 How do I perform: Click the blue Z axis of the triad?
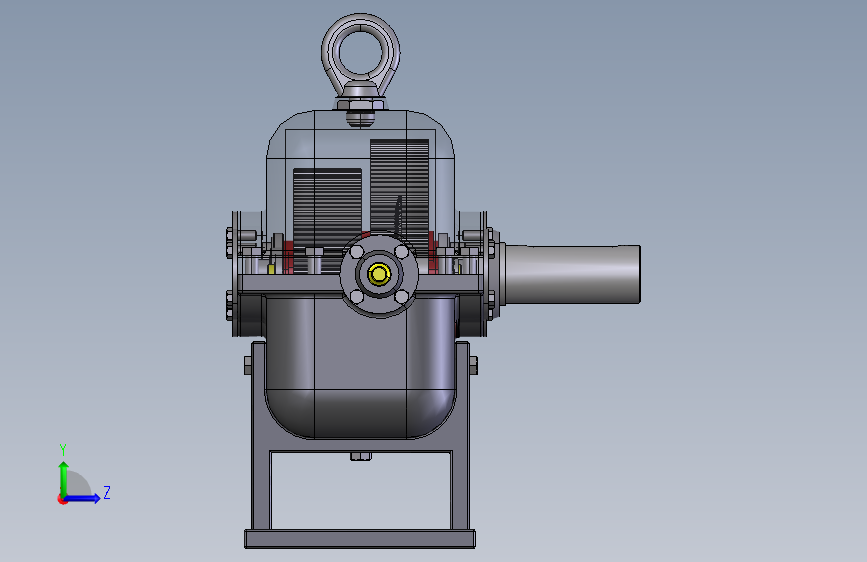tap(83, 498)
